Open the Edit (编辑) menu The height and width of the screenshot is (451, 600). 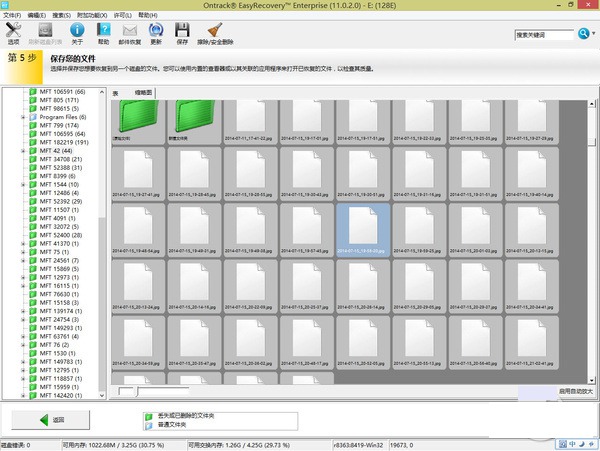point(37,15)
